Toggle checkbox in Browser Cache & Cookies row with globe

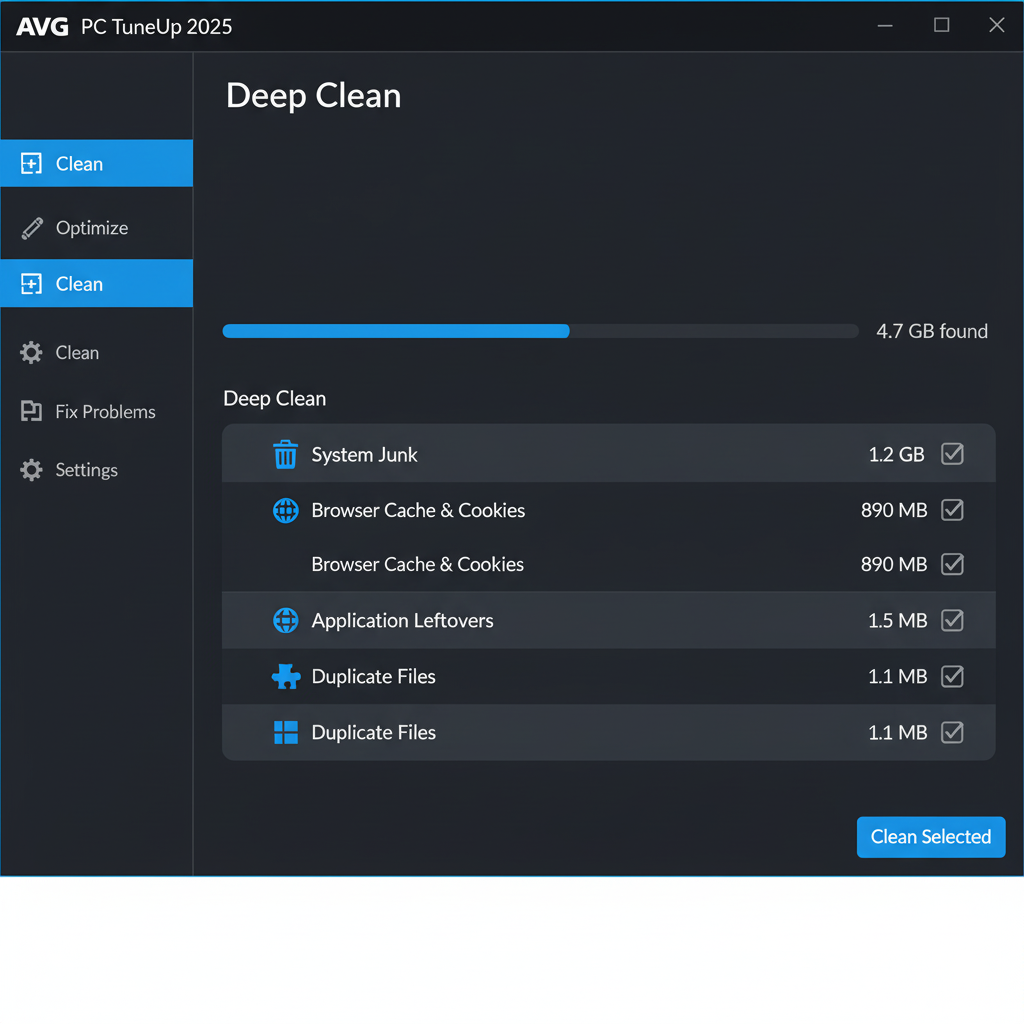[x=952, y=509]
